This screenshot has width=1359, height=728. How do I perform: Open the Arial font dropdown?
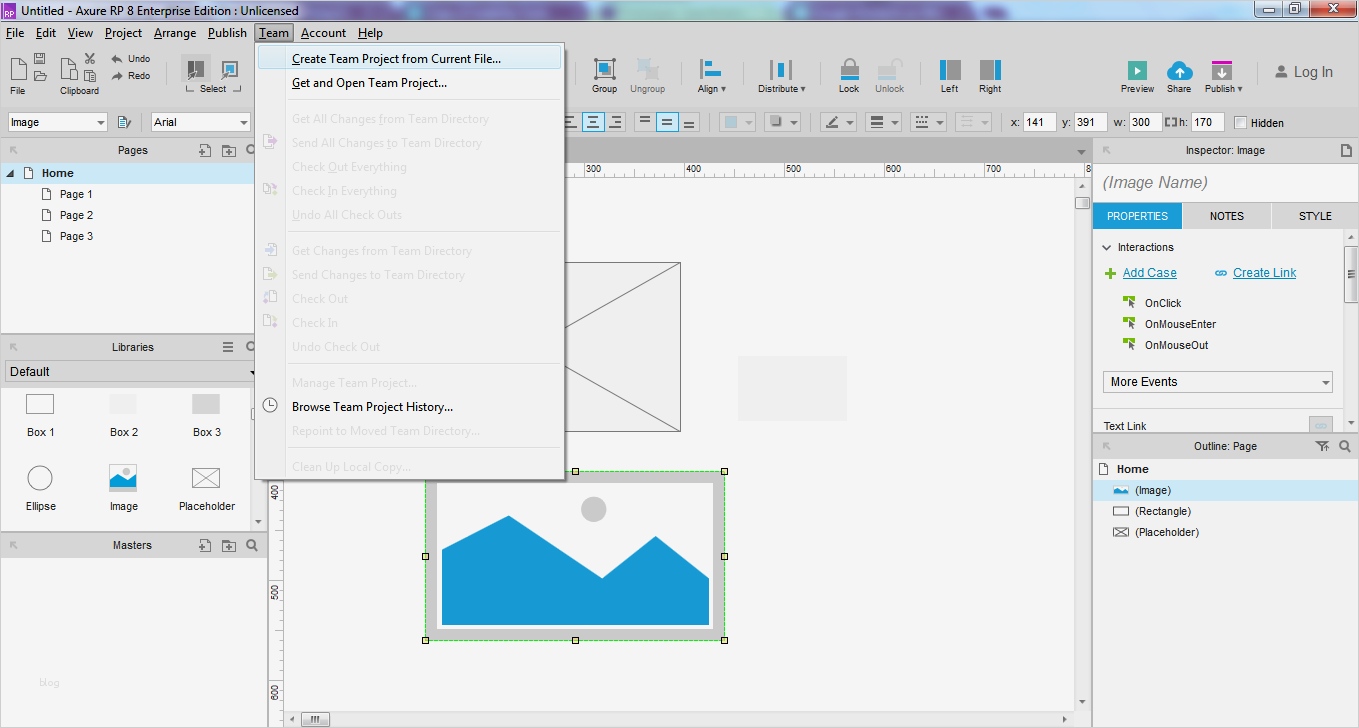pyautogui.click(x=201, y=122)
